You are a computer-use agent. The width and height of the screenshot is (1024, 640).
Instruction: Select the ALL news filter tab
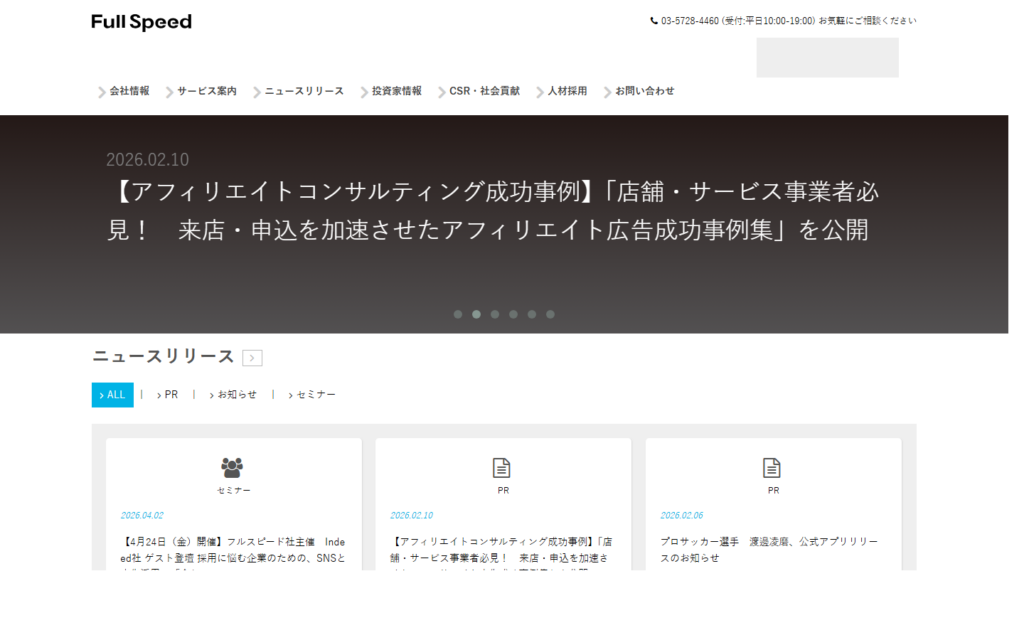[112, 395]
